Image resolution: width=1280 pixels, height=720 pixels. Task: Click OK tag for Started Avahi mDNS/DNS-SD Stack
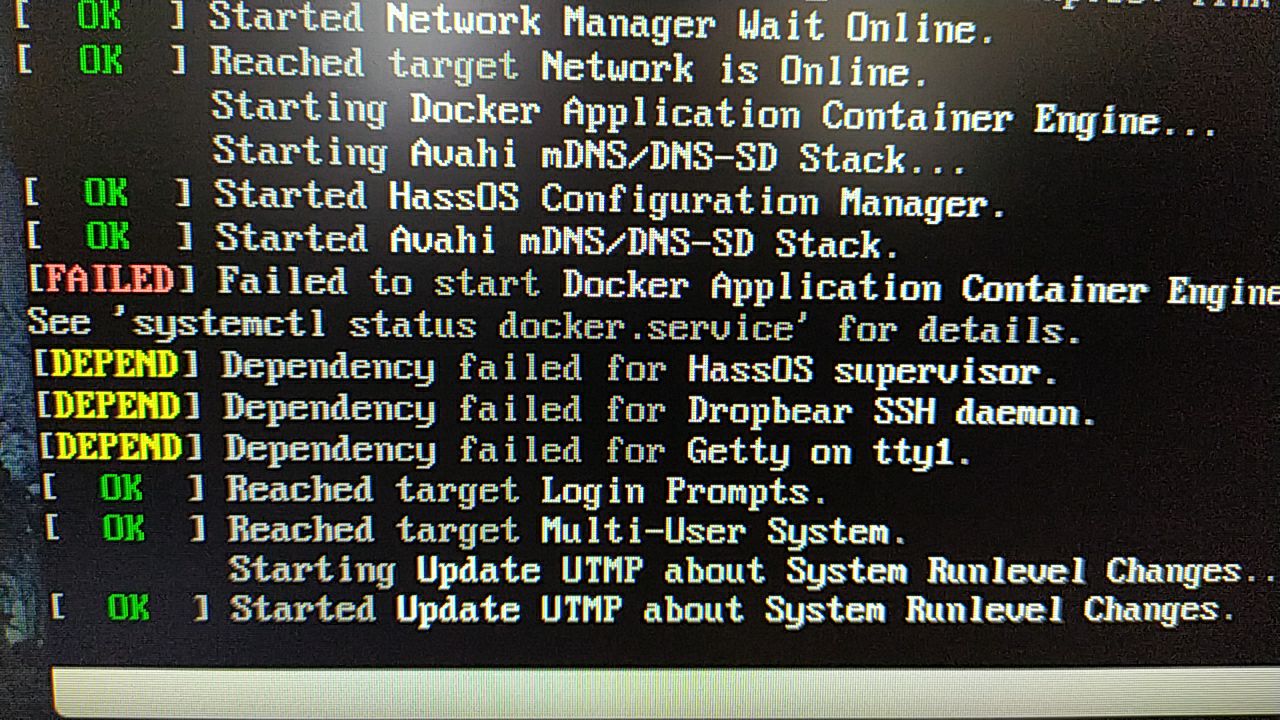108,237
